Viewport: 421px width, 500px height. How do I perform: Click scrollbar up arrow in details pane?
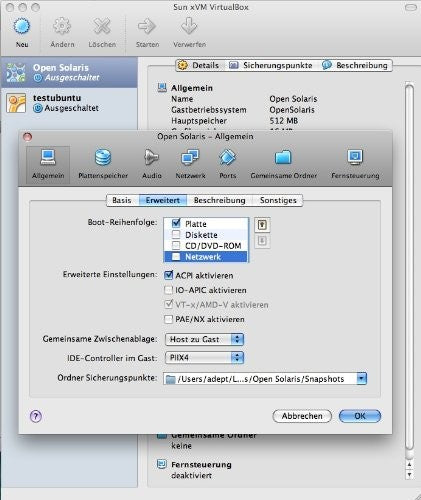(x=410, y=464)
